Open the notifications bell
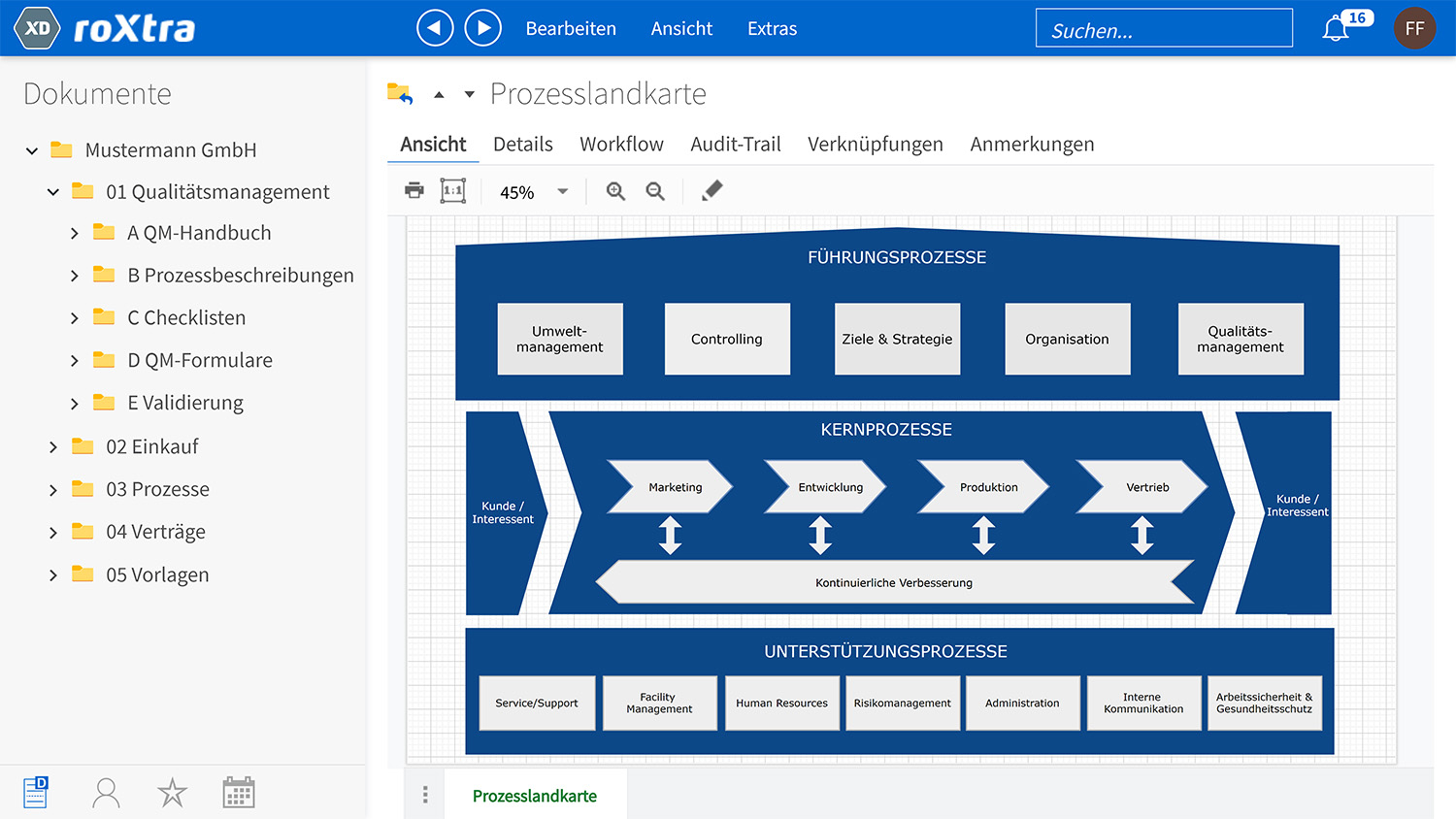The image size is (1456, 819). tap(1336, 29)
